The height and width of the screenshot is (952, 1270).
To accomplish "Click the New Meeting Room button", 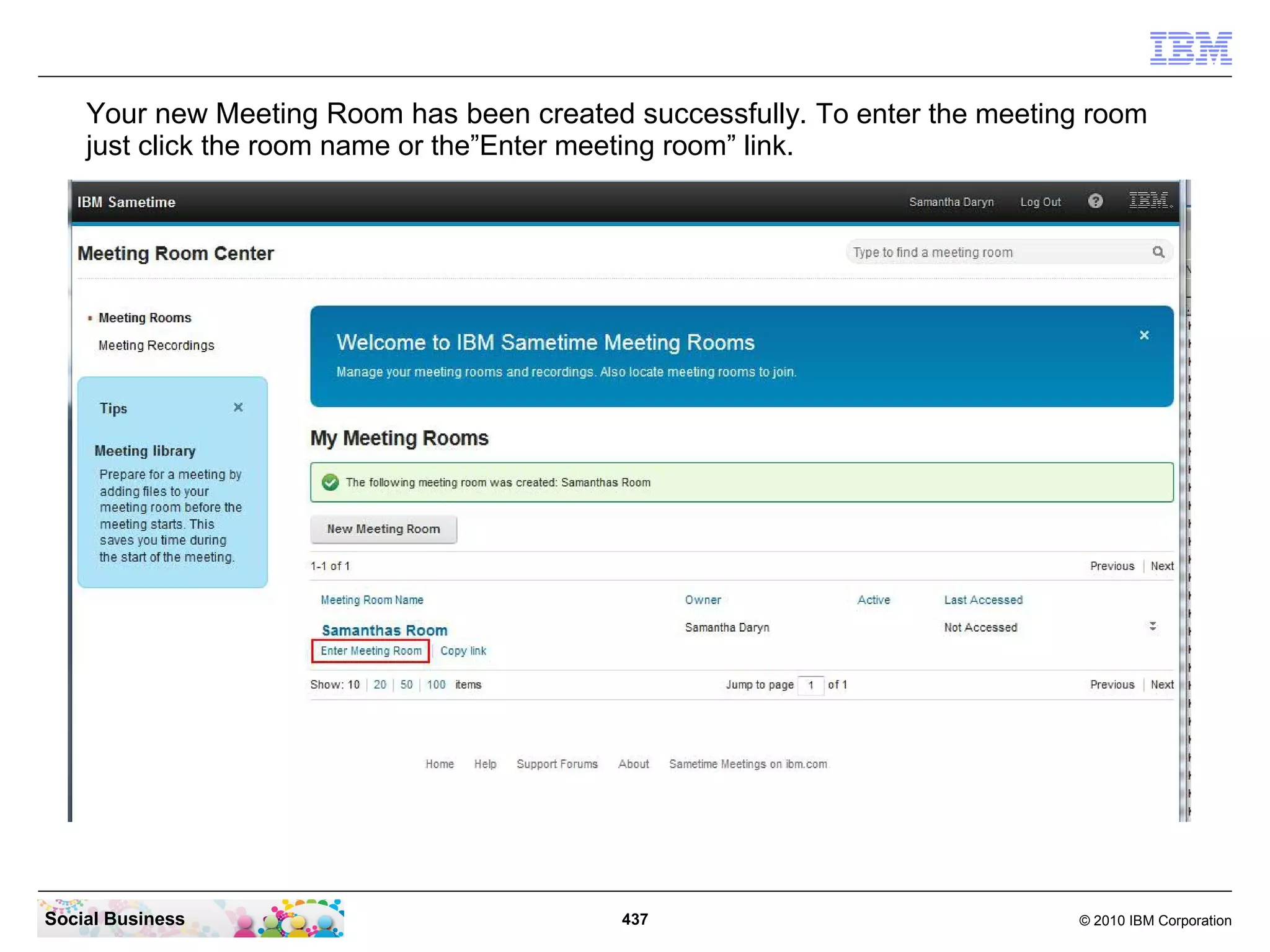I will point(383,529).
